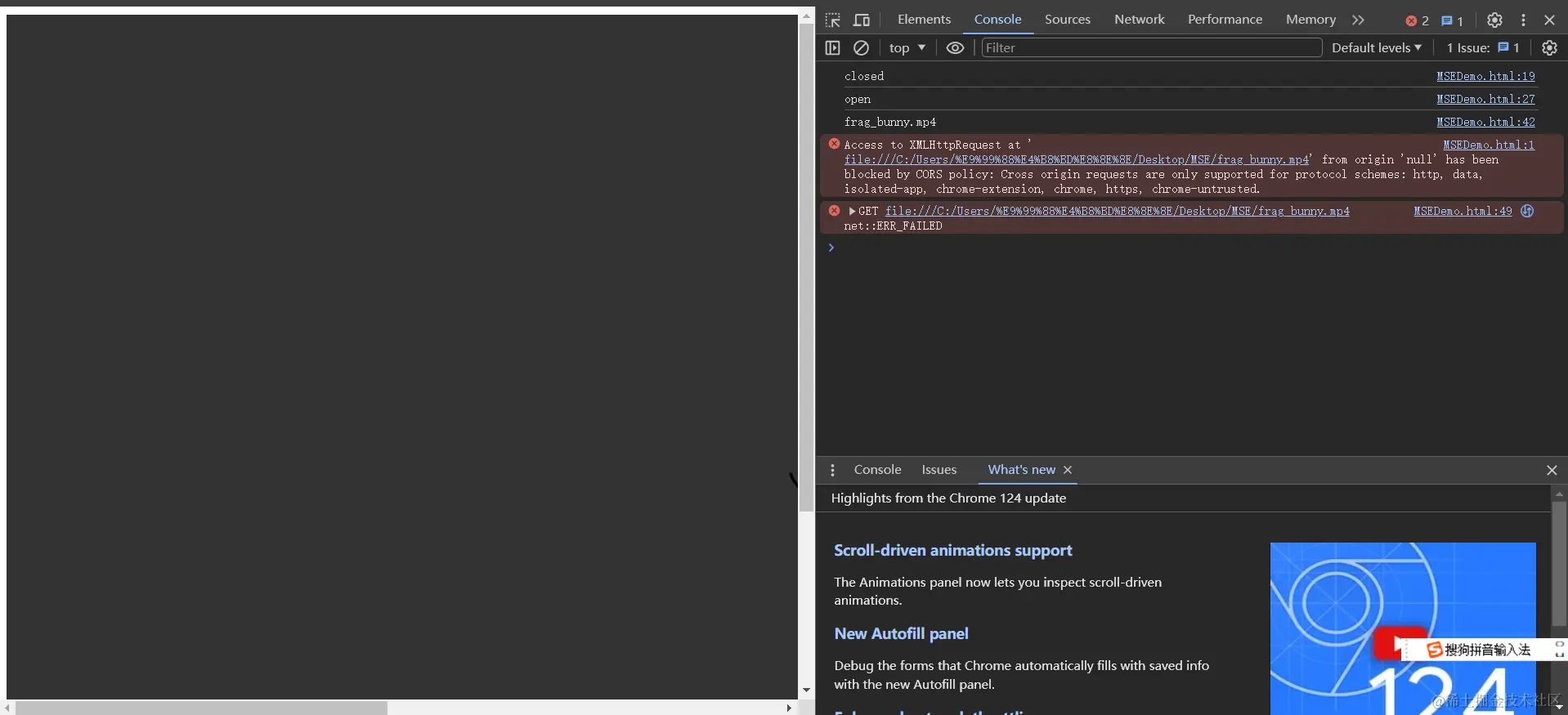Open the Network tab

coord(1139,20)
